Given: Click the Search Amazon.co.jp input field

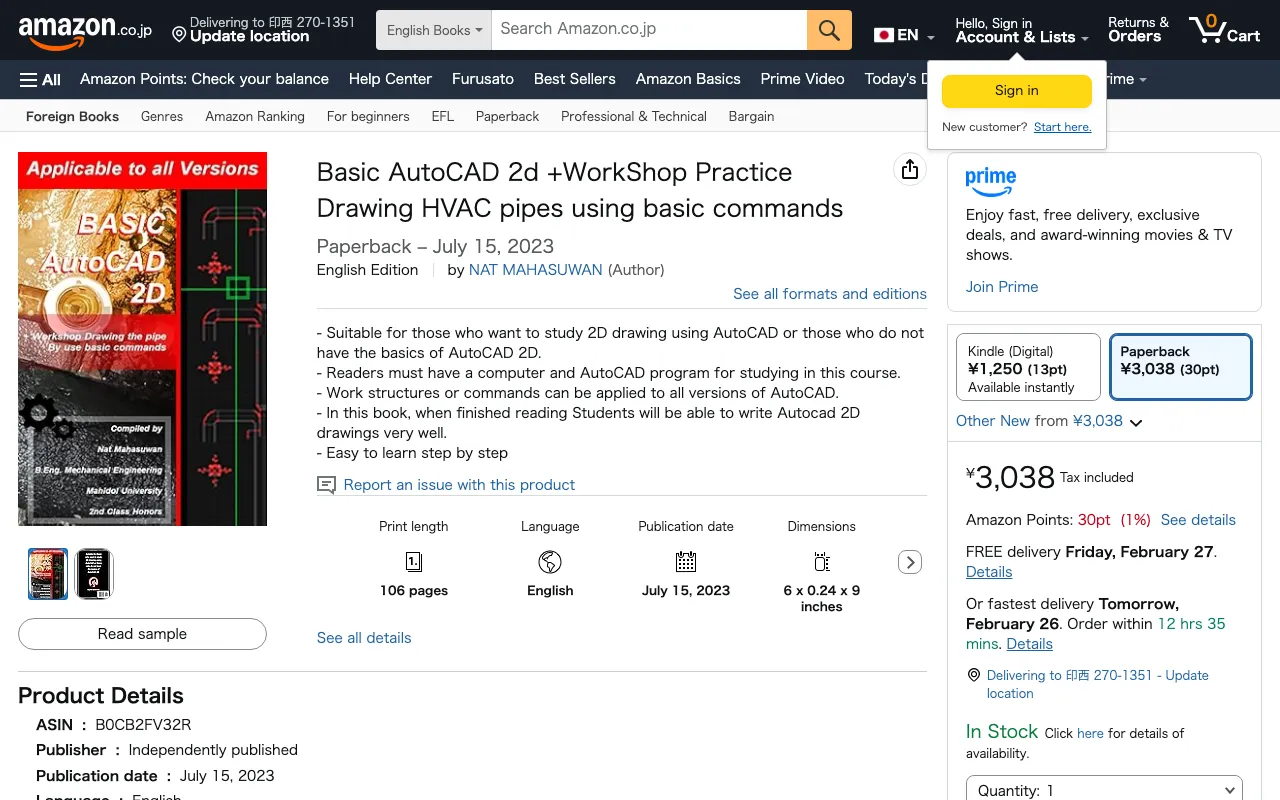Looking at the screenshot, I should coord(650,30).
